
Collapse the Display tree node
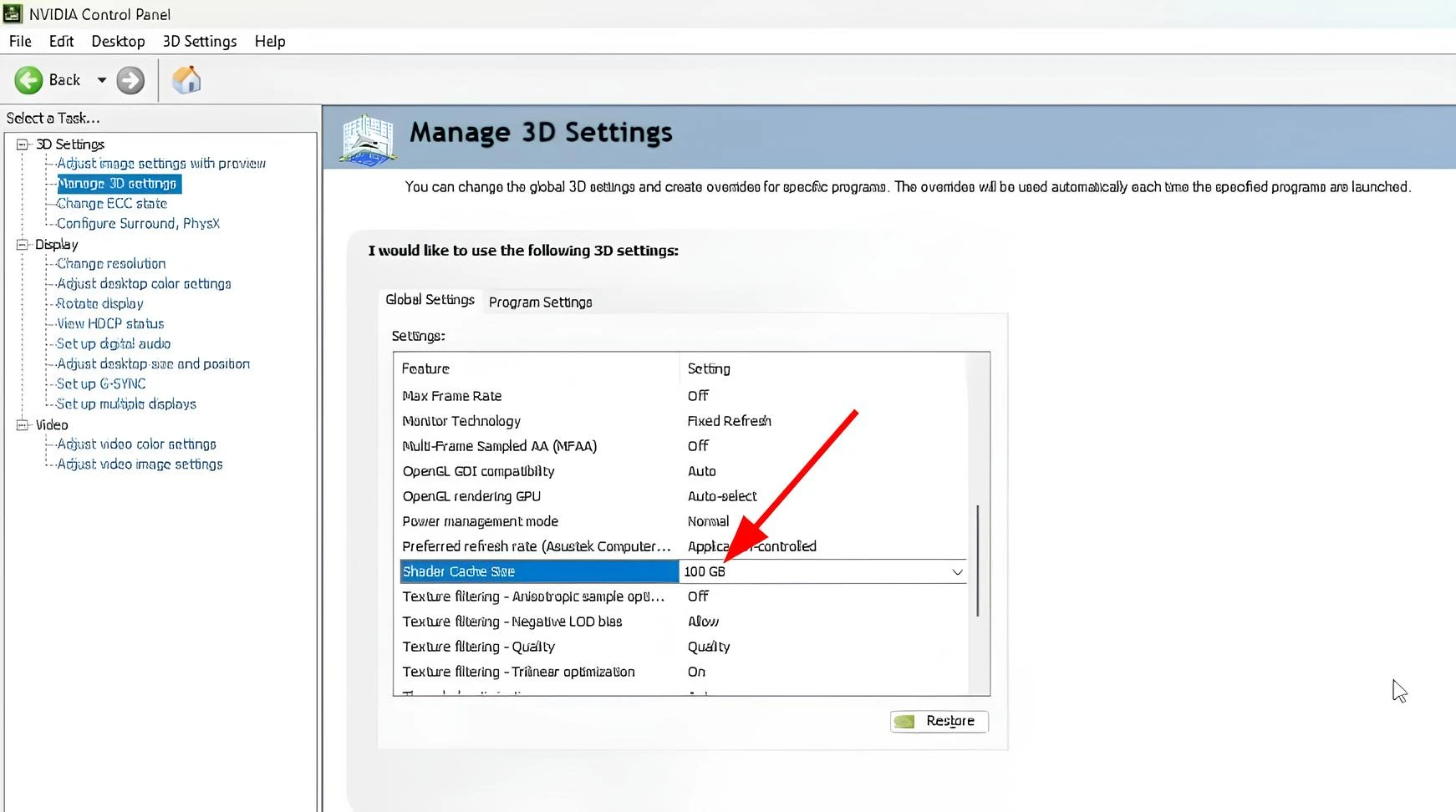(22, 245)
